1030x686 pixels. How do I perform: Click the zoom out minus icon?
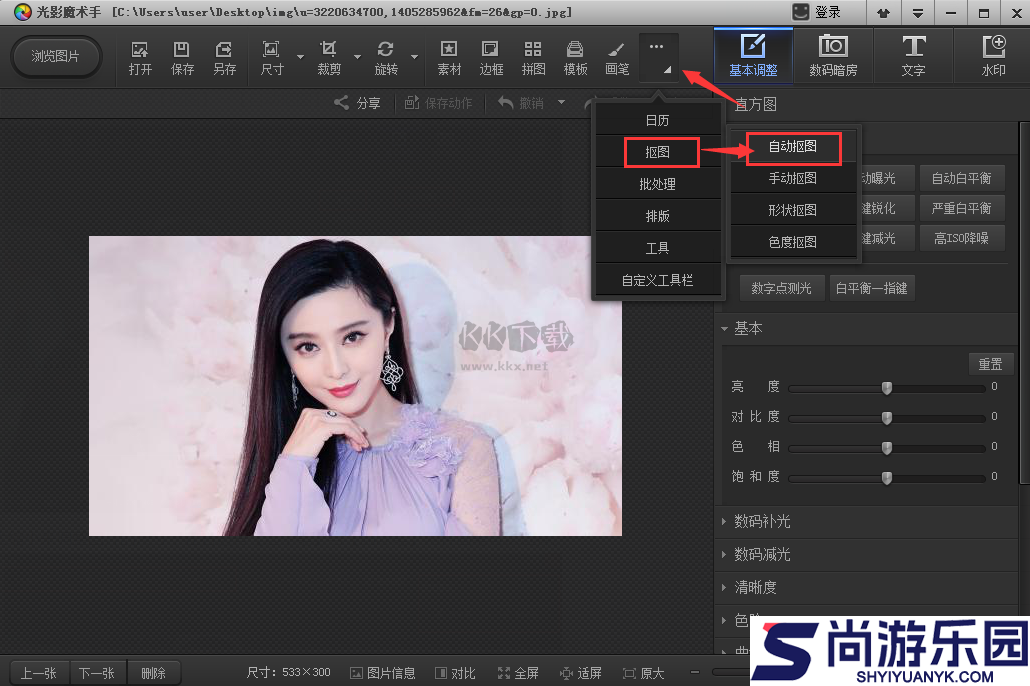(695, 672)
